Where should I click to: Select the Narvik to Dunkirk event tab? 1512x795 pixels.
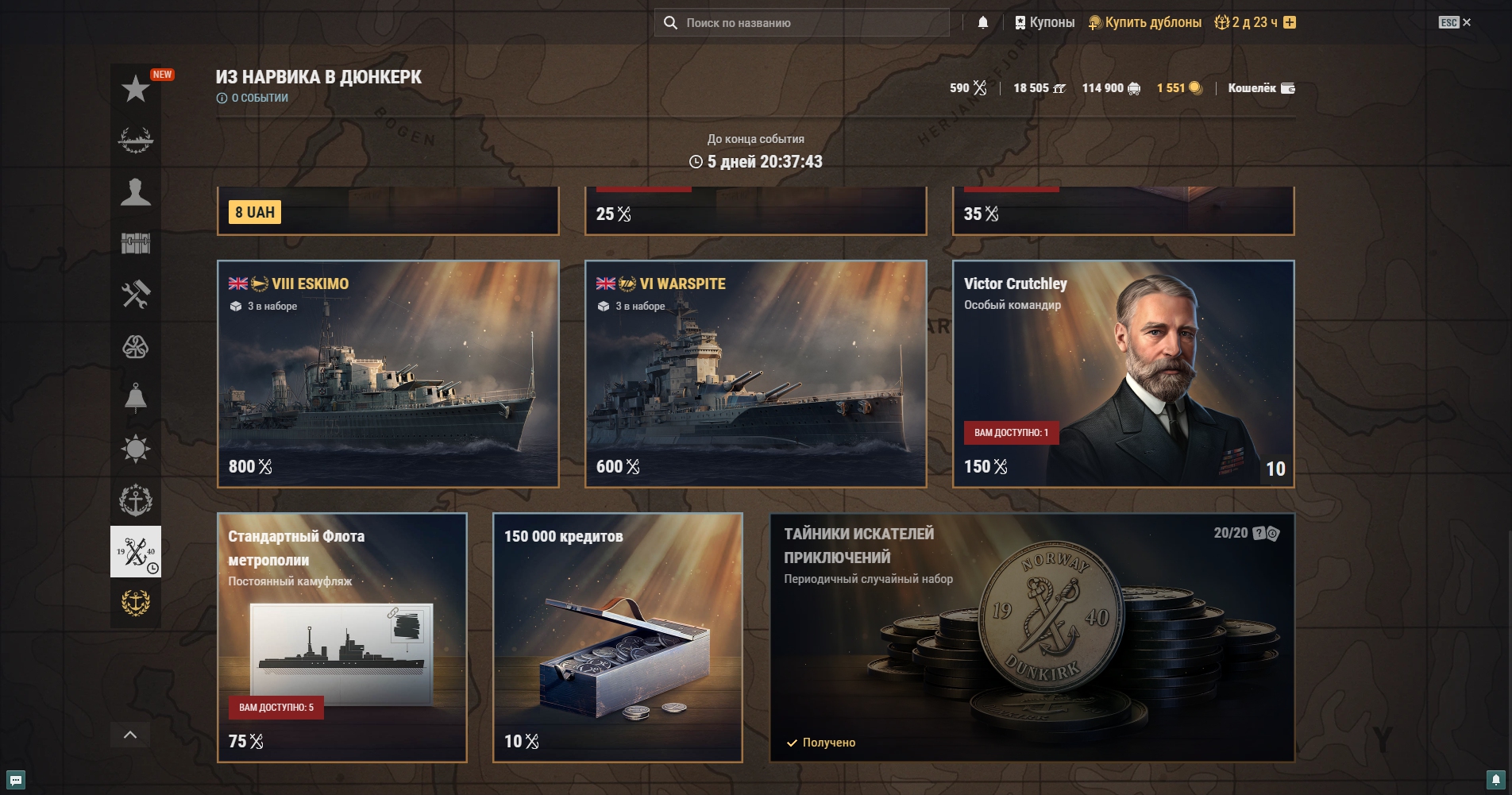[136, 551]
